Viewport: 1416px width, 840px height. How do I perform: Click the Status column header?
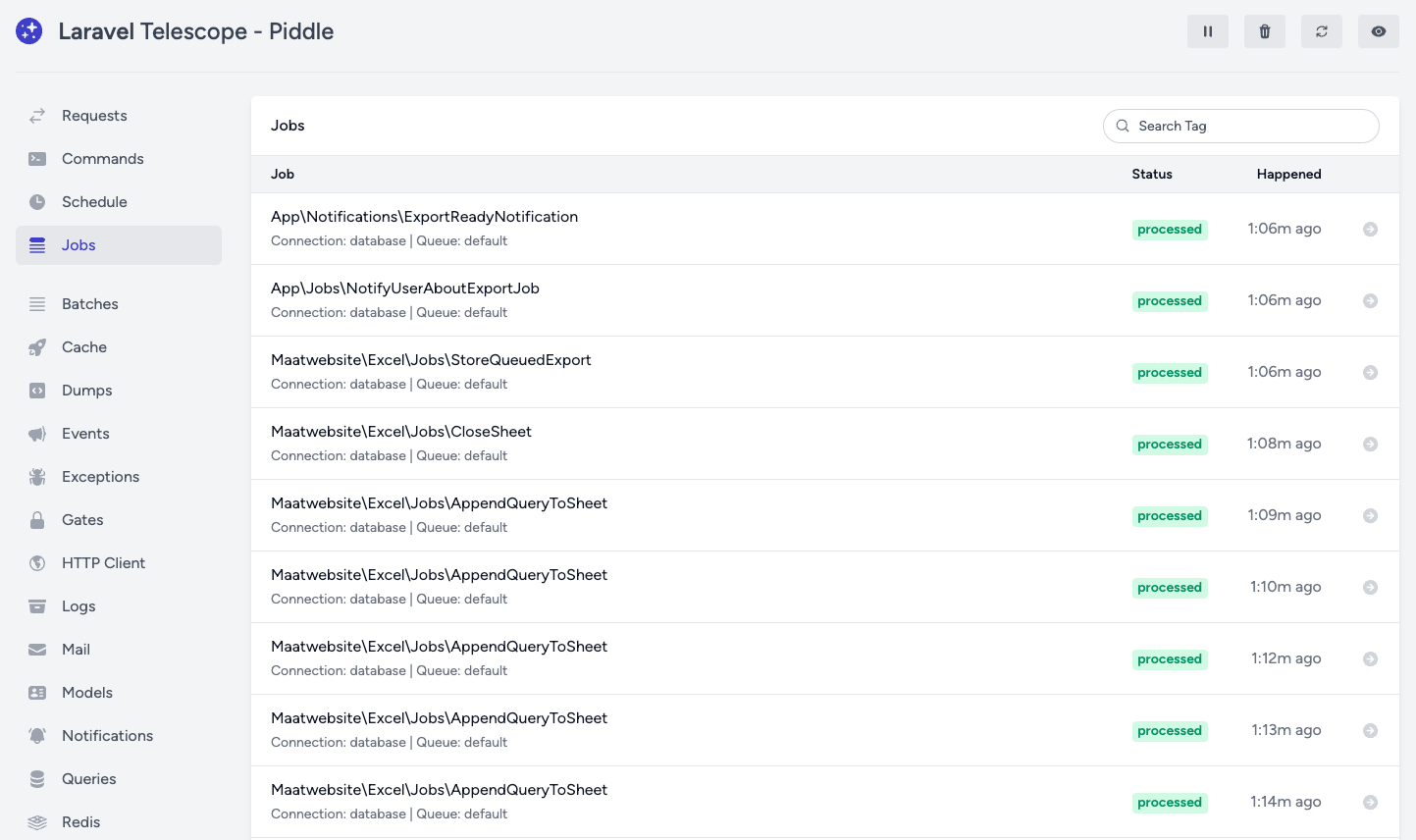[1152, 174]
